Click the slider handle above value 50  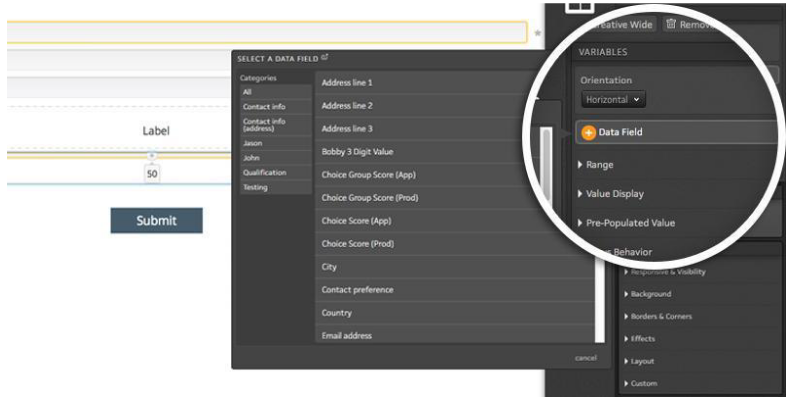point(151,155)
